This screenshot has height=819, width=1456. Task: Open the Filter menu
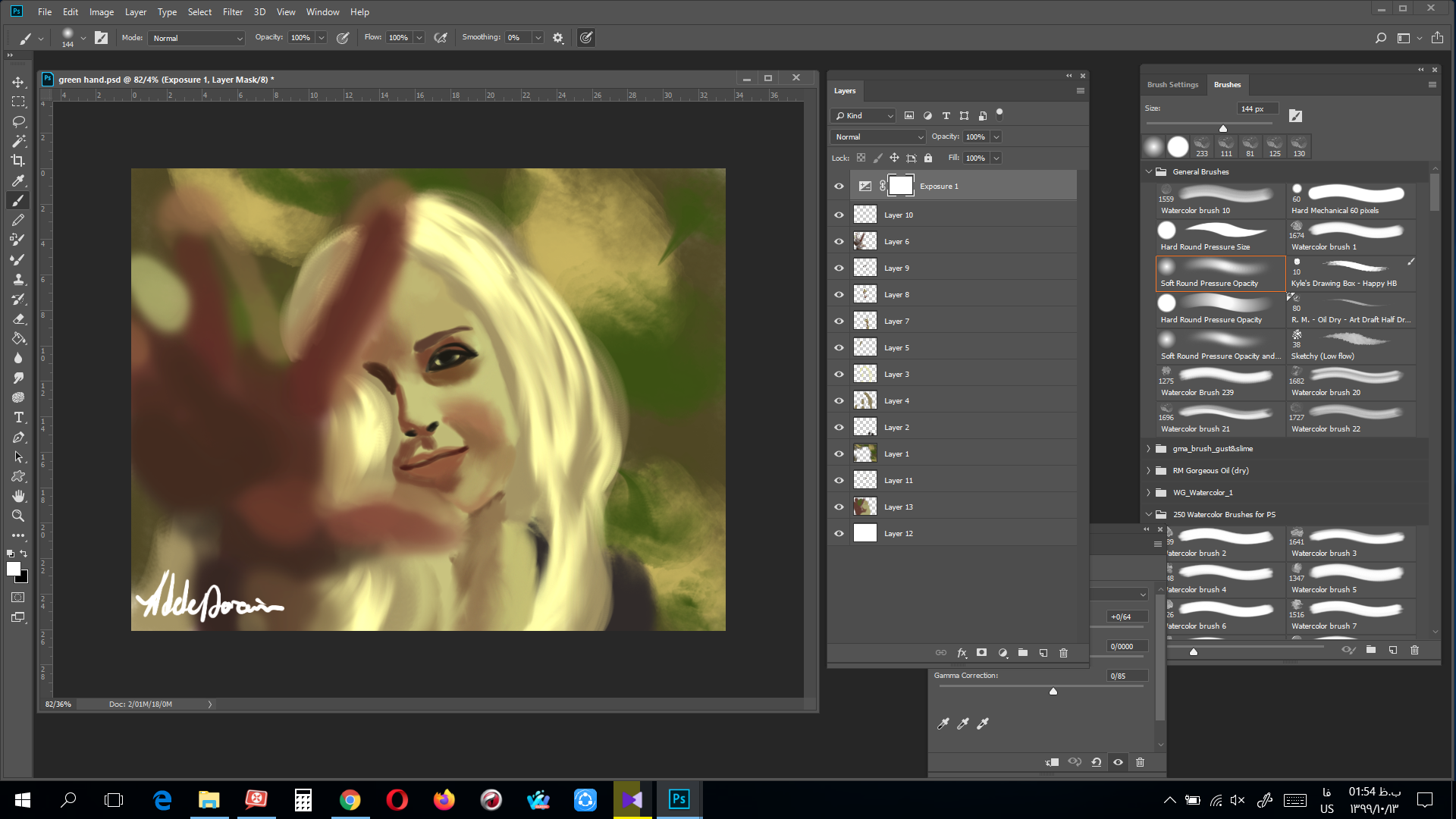pyautogui.click(x=233, y=12)
